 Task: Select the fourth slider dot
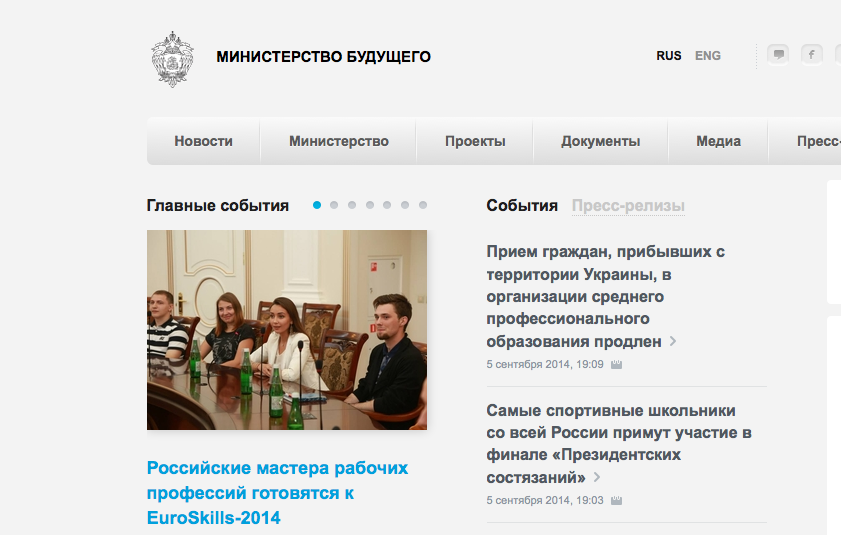370,205
